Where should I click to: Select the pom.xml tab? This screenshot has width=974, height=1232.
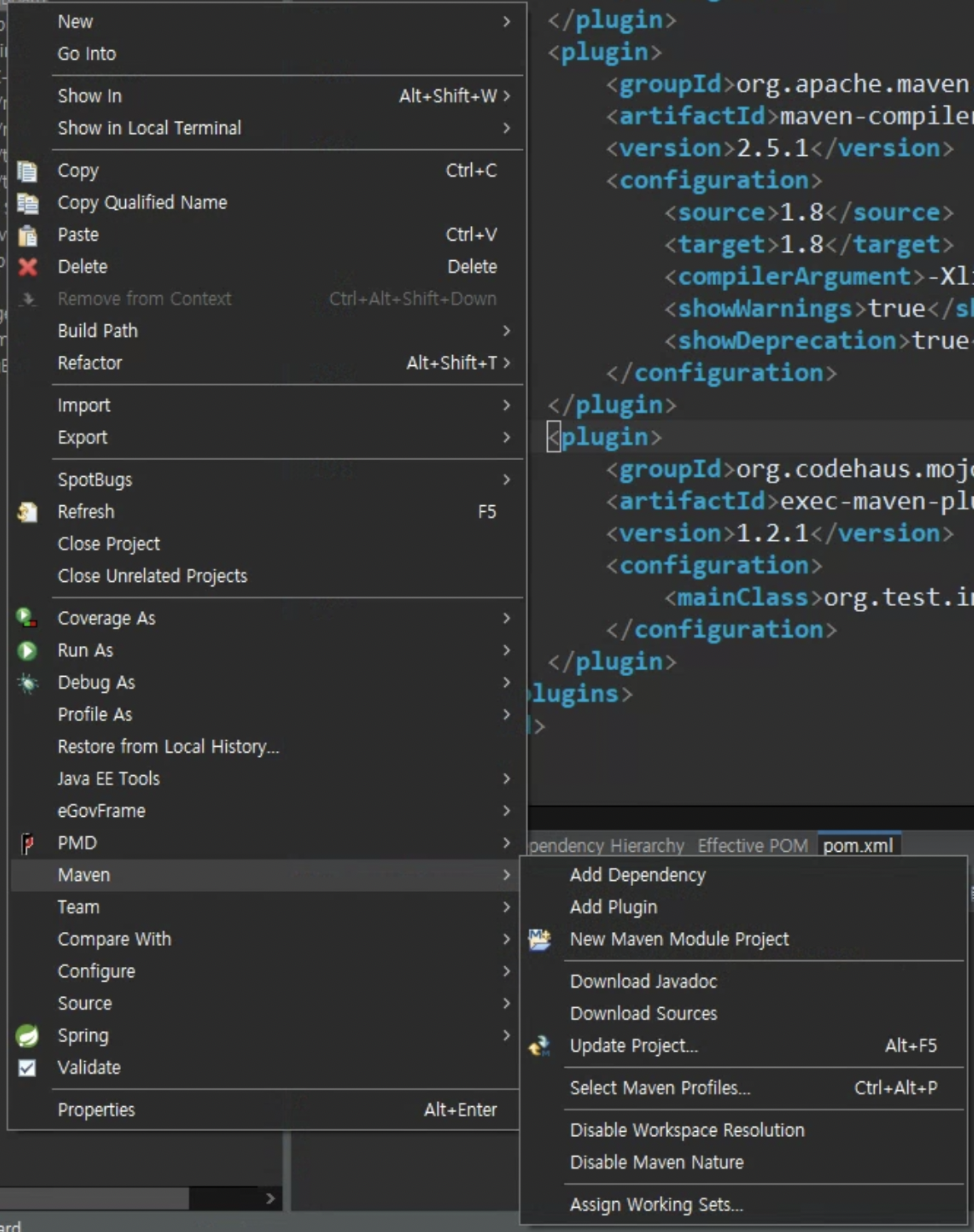tap(858, 845)
